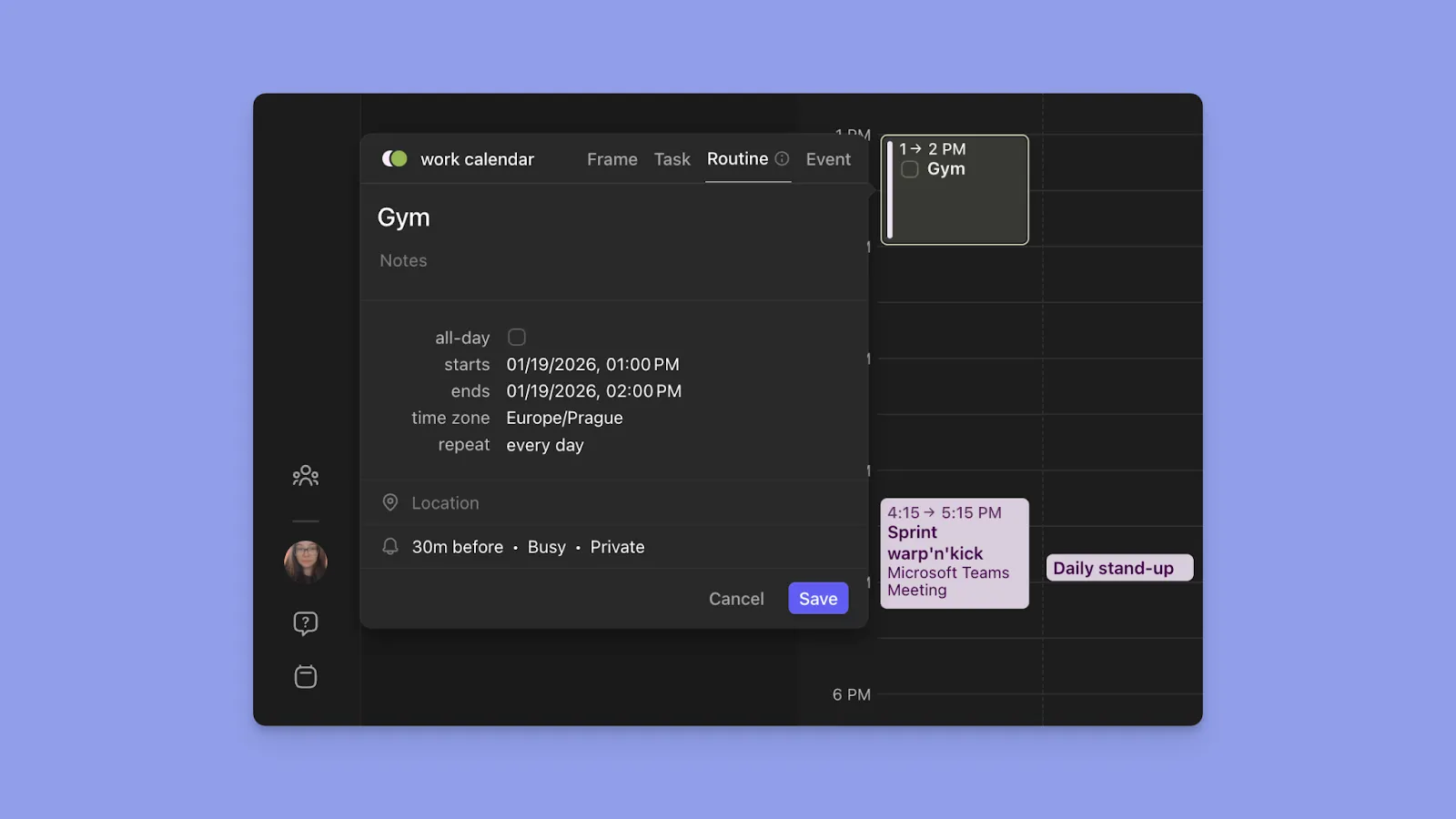Select the Routine tab
Image resolution: width=1456 pixels, height=819 pixels.
click(x=737, y=159)
